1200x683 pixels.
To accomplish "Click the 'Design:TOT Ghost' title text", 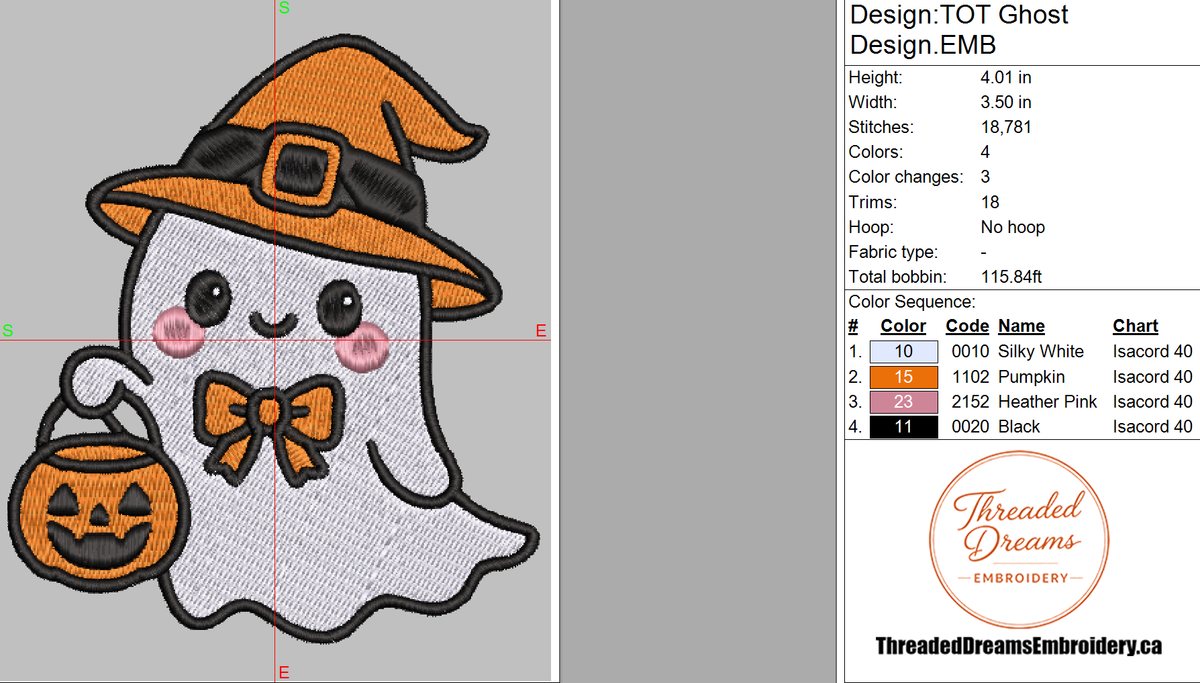I will [959, 15].
